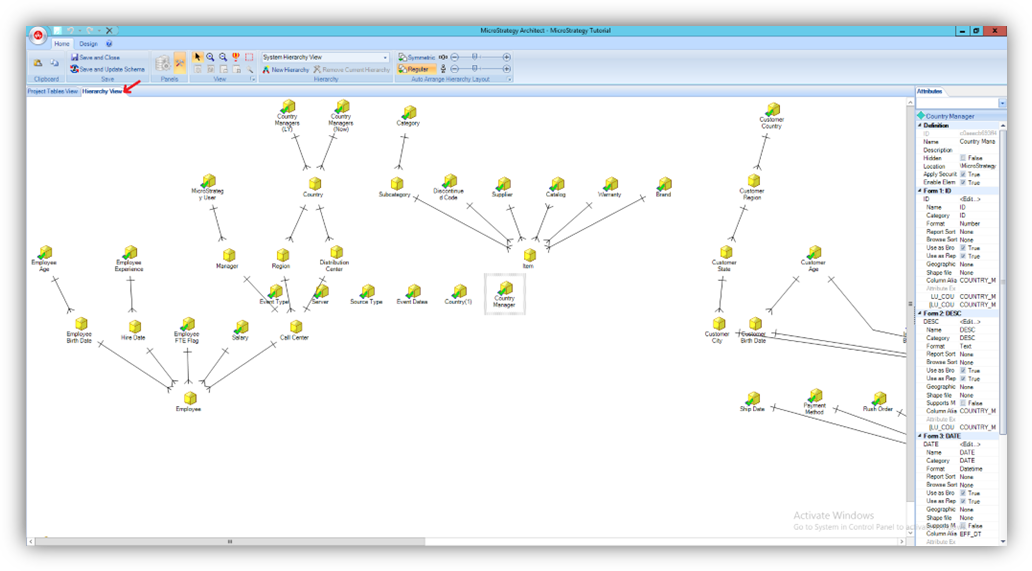Click the database cylinders icon in Panels
Image resolution: width=1032 pixels, height=571 pixels.
pyautogui.click(x=162, y=63)
